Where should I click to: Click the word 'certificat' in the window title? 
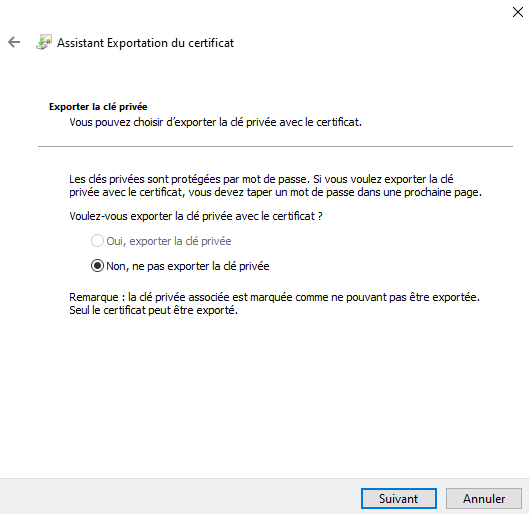[x=211, y=43]
